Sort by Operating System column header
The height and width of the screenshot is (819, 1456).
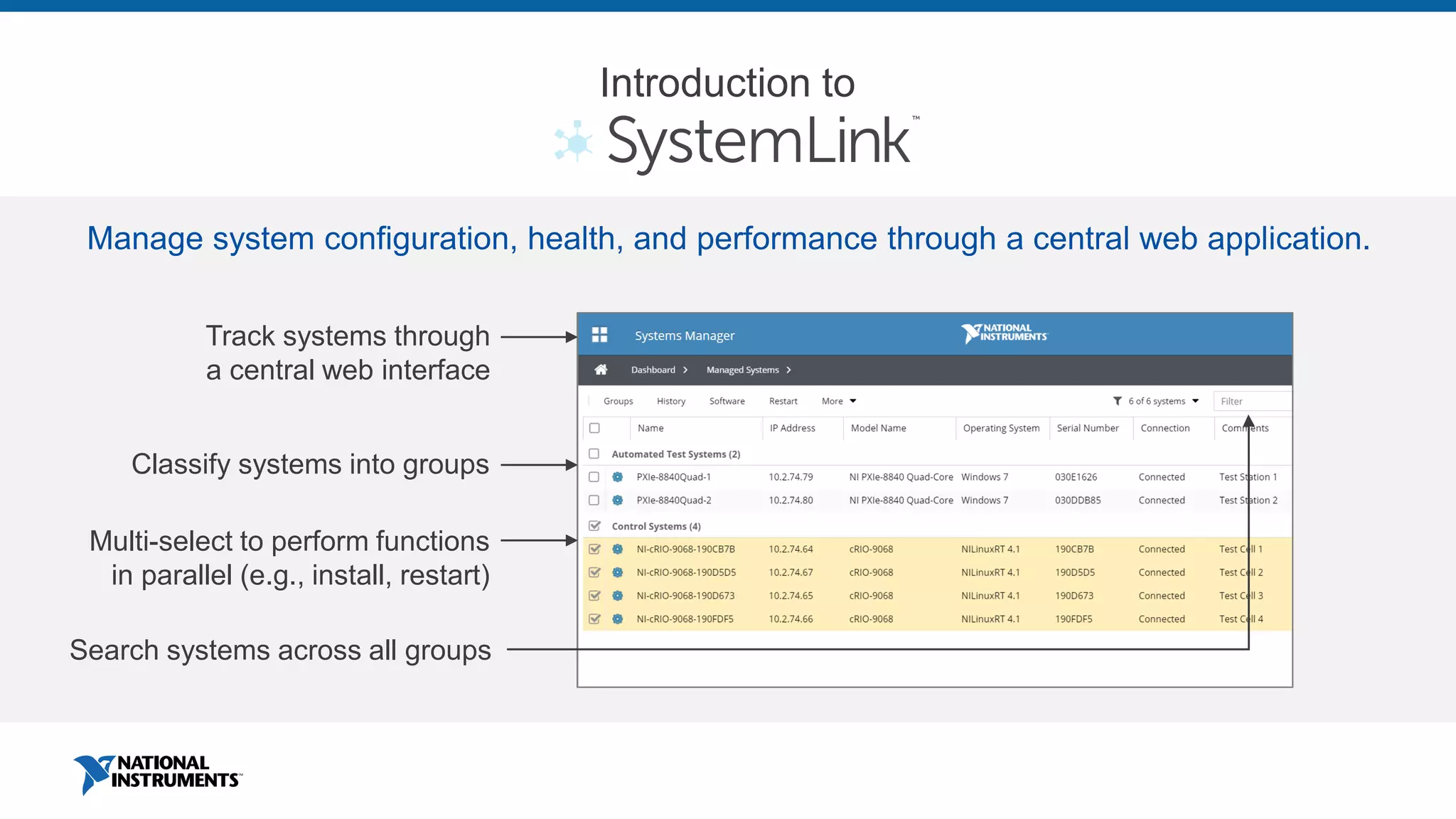tap(1001, 428)
